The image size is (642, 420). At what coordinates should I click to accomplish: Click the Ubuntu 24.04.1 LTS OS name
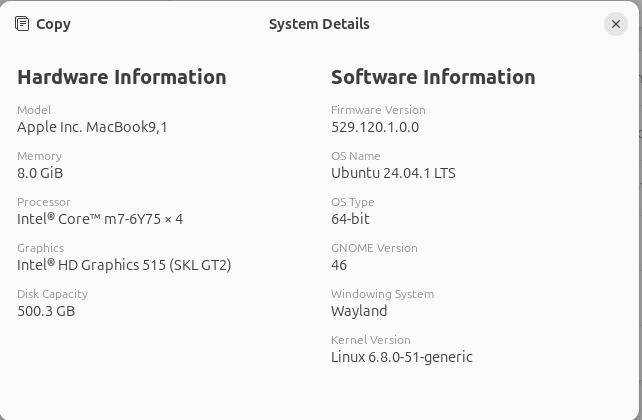(x=393, y=173)
